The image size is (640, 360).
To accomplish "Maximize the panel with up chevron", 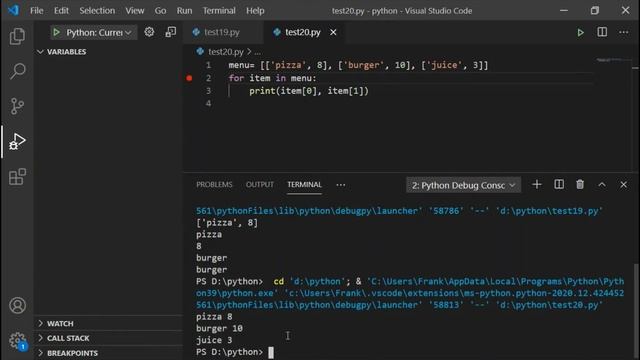I will pos(602,184).
